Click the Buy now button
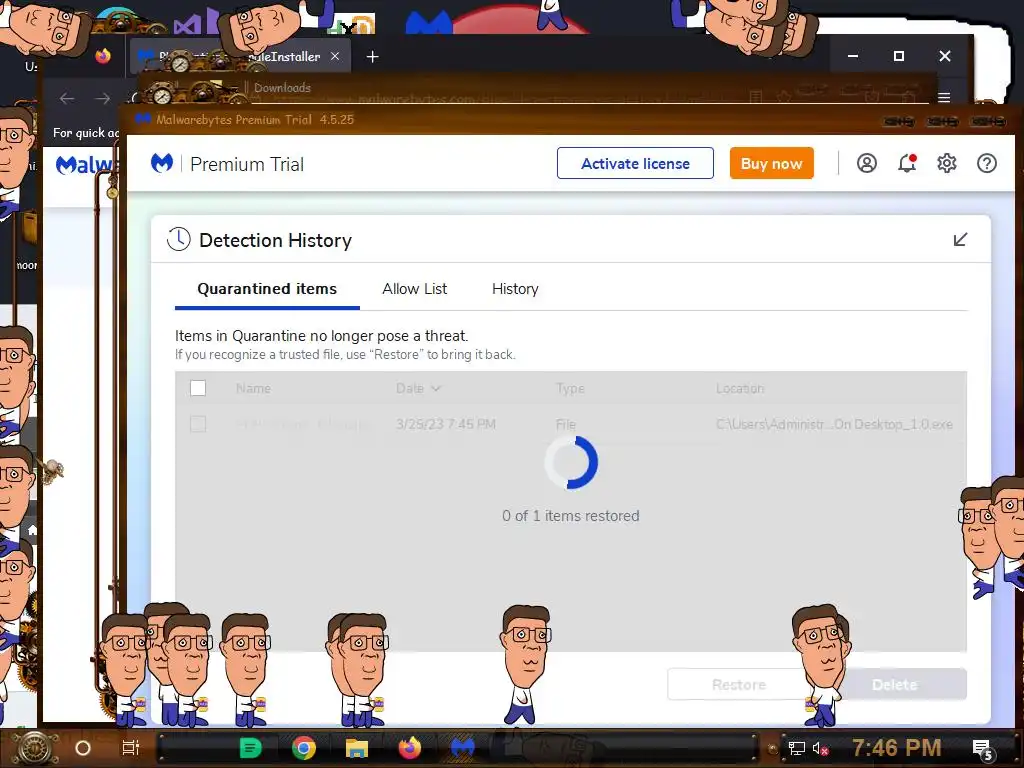1024x768 pixels. pyautogui.click(x=771, y=163)
